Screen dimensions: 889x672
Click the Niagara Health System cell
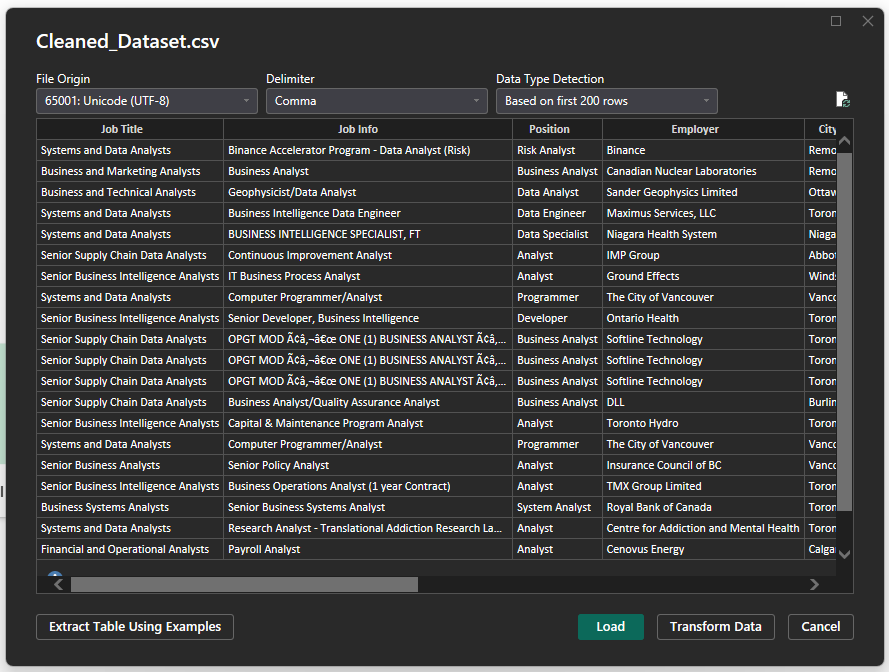(703, 234)
